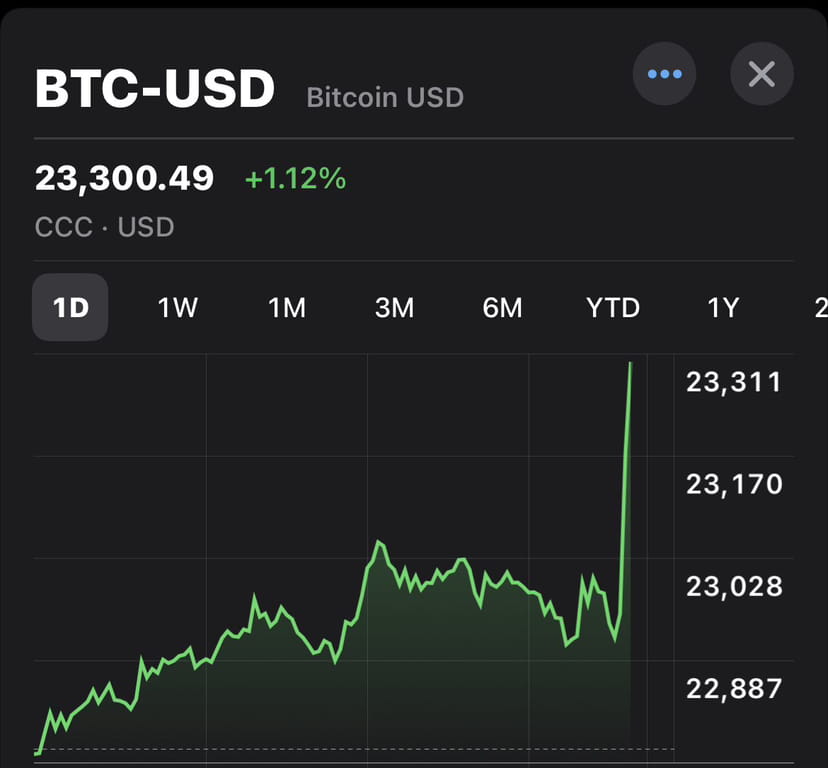
Task: Click the 23,300.49 price value
Action: tap(124, 178)
